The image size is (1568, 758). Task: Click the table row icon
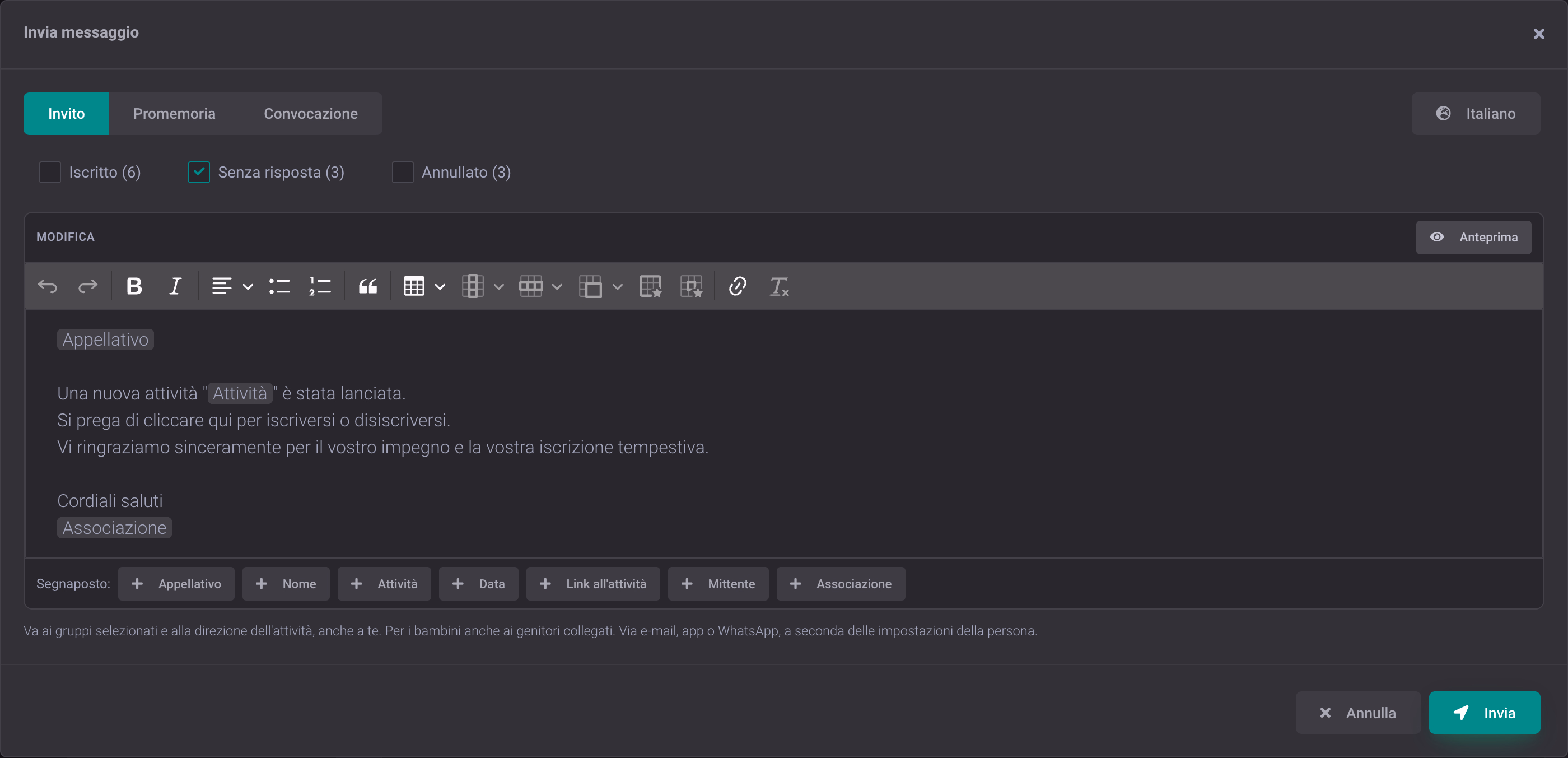click(531, 286)
